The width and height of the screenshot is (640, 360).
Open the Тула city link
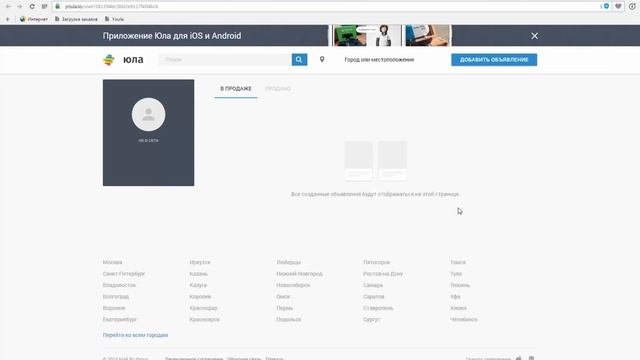tap(456, 273)
